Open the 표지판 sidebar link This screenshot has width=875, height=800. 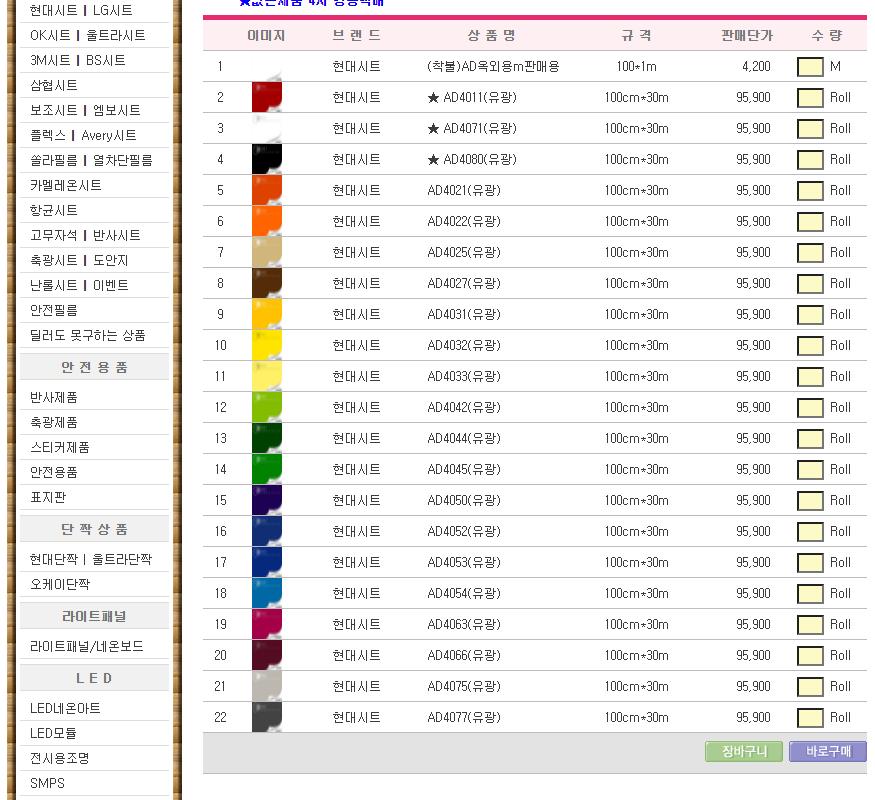click(x=48, y=497)
